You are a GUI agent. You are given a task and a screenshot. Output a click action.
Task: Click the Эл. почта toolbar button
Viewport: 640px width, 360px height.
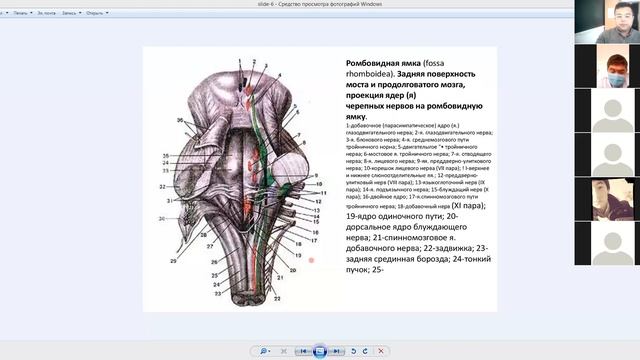47,13
